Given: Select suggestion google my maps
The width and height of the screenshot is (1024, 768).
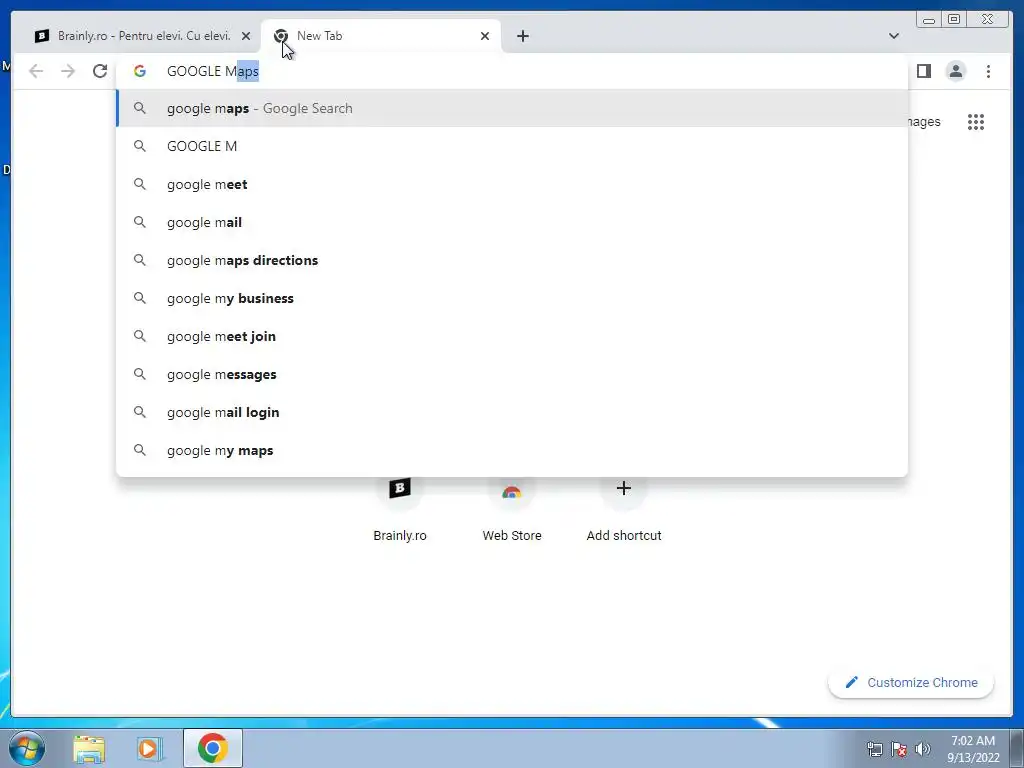Looking at the screenshot, I should click(512, 450).
